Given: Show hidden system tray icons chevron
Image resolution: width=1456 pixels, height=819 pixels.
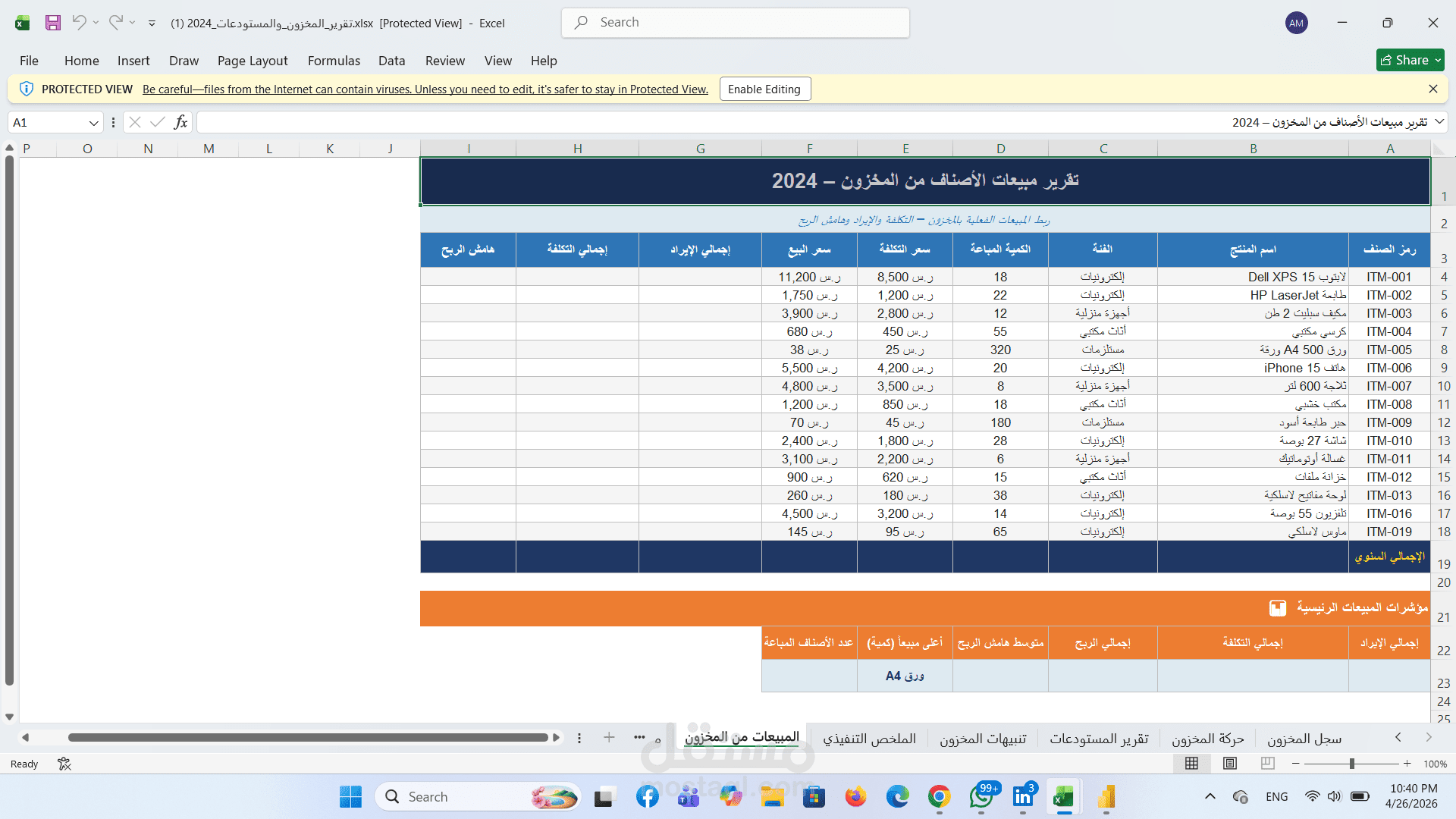Looking at the screenshot, I should click(1210, 796).
